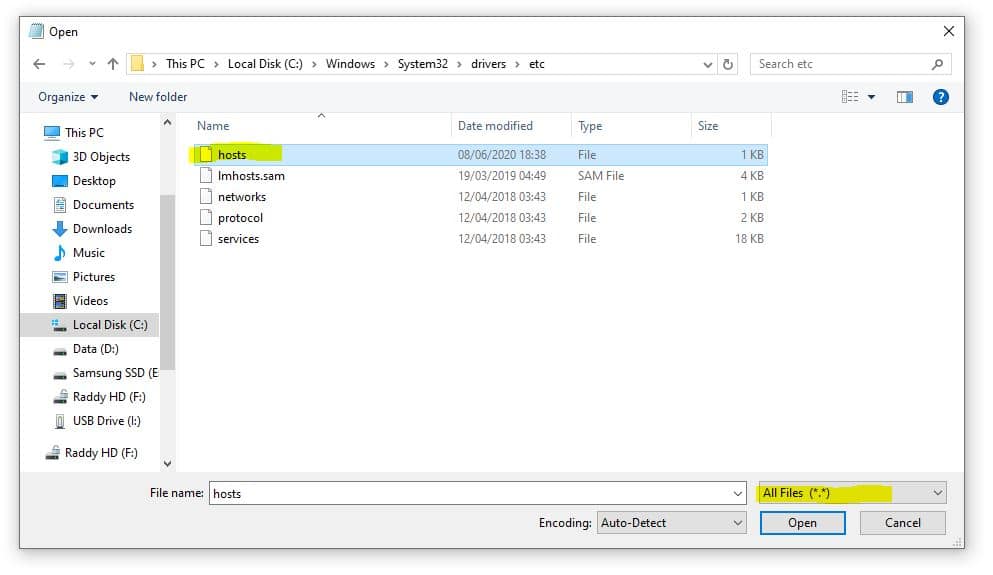Refresh the etc folder listing
The image size is (993, 575).
[729, 64]
